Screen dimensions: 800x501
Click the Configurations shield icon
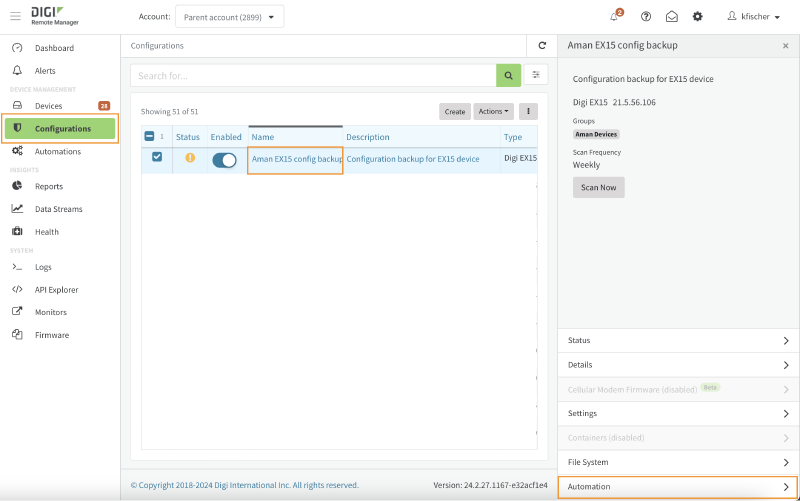[x=17, y=128]
